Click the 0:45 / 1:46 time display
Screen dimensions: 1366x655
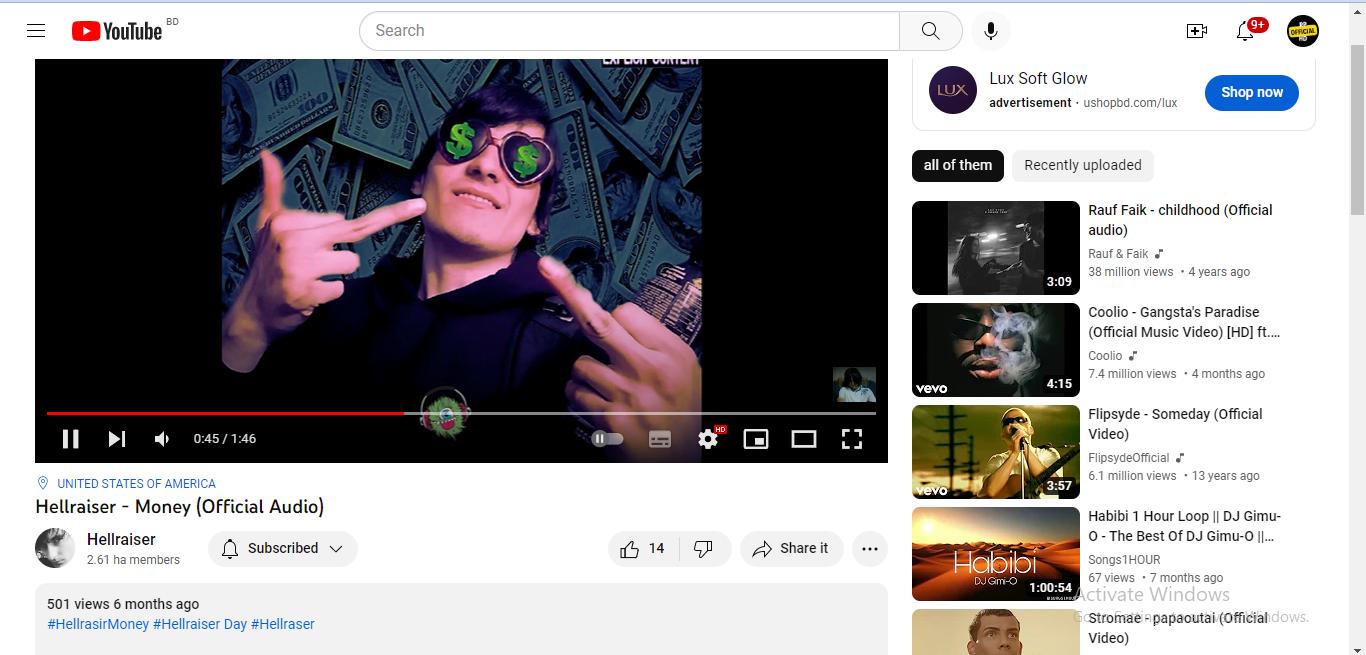(x=225, y=439)
